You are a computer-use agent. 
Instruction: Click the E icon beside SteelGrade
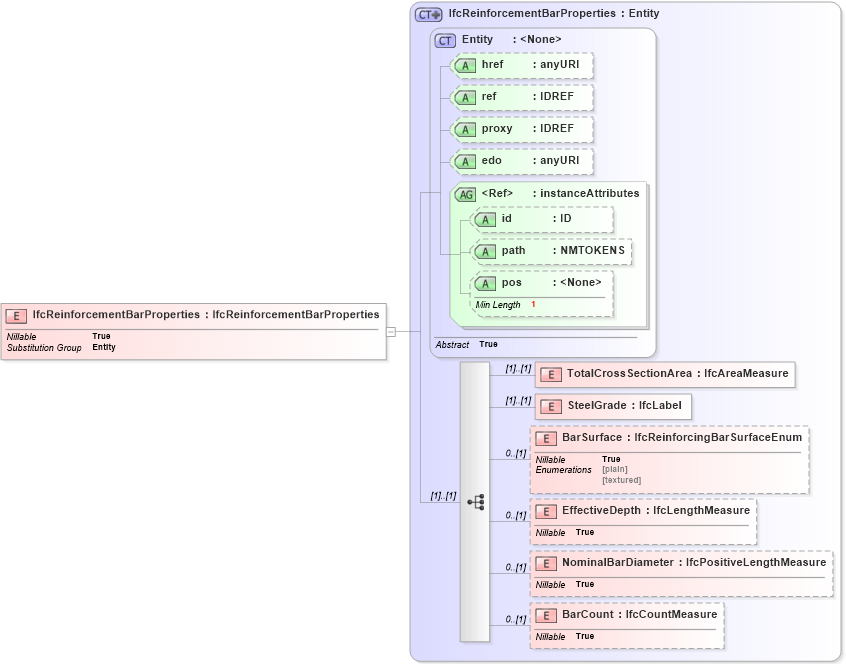click(551, 406)
